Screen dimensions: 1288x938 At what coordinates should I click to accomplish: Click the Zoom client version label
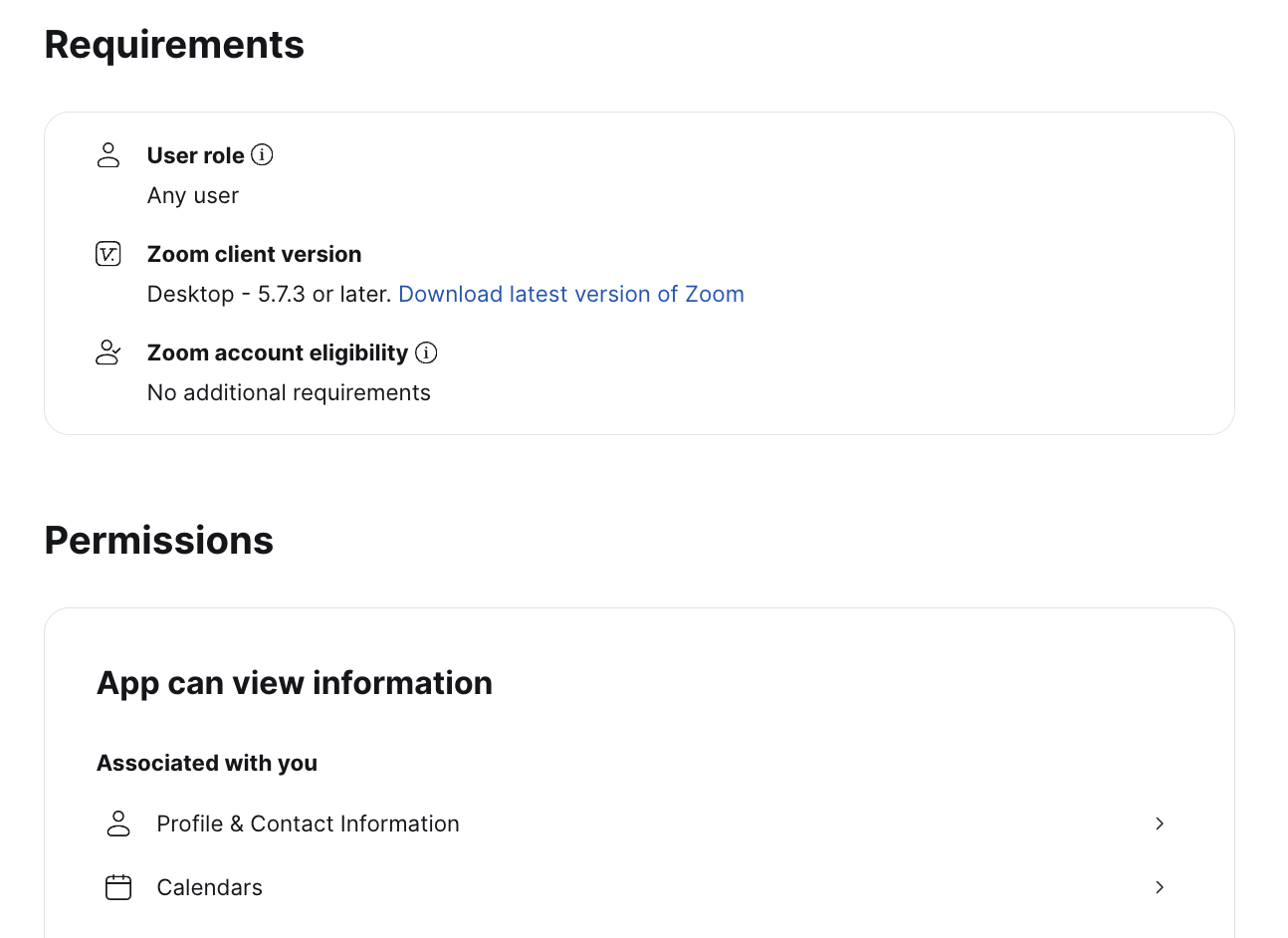(255, 254)
